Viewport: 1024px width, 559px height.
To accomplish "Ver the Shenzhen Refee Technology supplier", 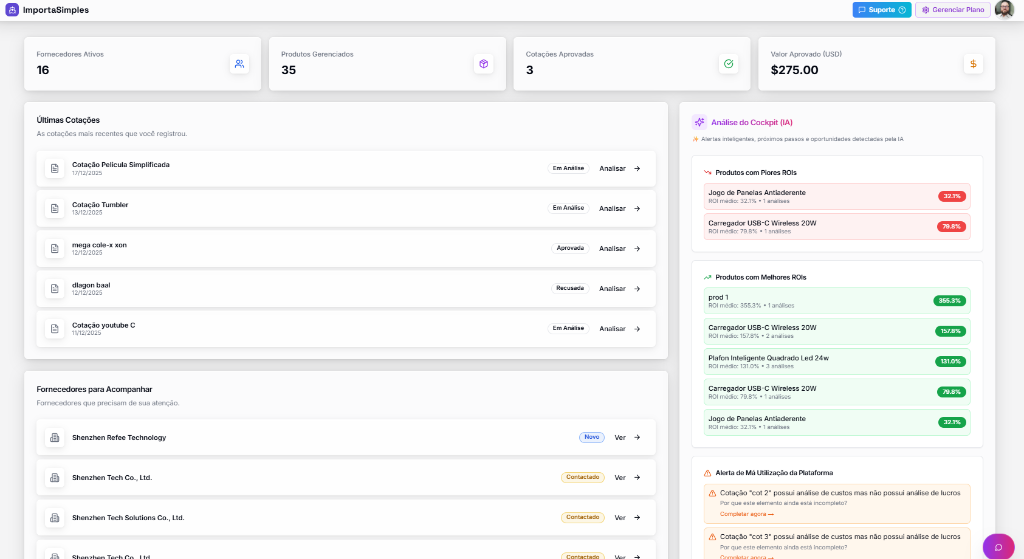I will (627, 438).
